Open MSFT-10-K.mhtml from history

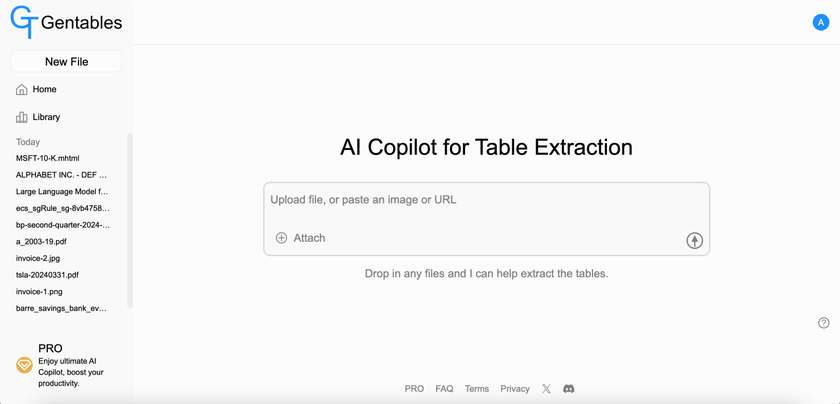pyautogui.click(x=48, y=158)
